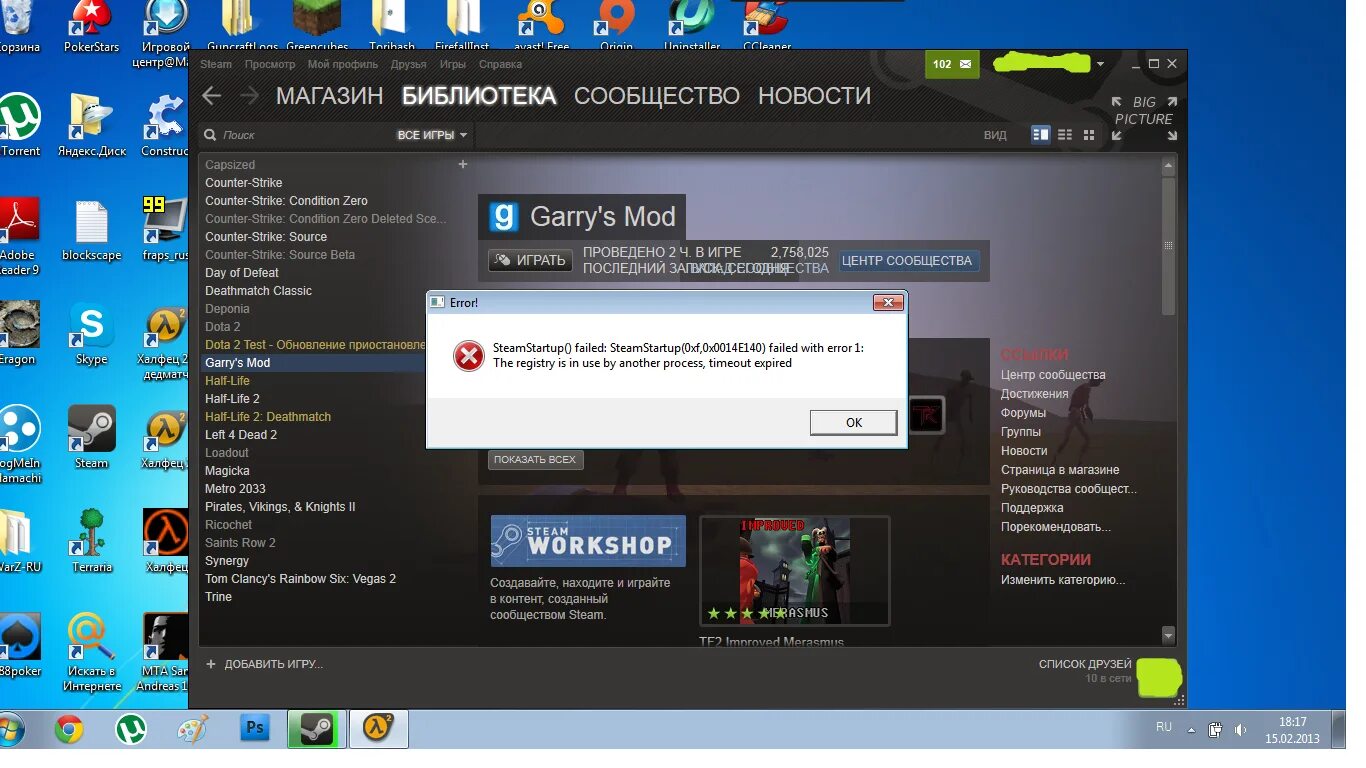This screenshot has height=768, width=1366.
Task: Open Paint from the taskbar
Action: [x=193, y=729]
